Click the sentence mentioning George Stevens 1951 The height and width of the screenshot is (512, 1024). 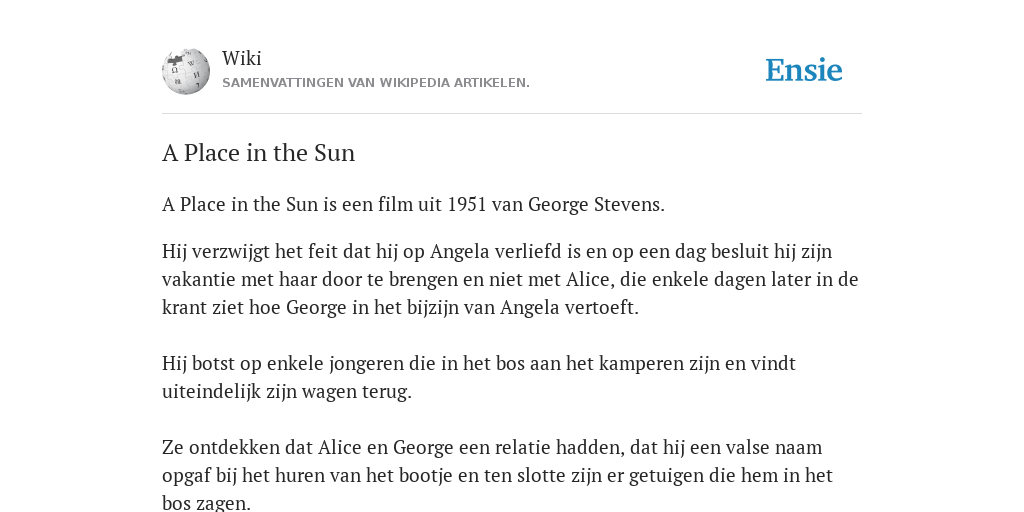pyautogui.click(x=413, y=204)
